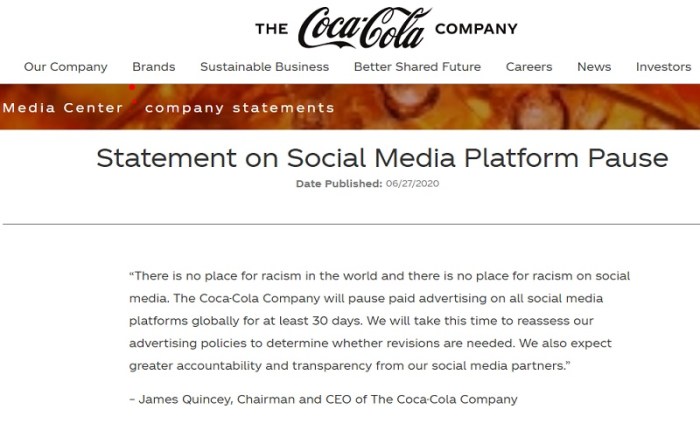Open the Brands menu
Image resolution: width=700 pixels, height=423 pixels.
click(153, 67)
